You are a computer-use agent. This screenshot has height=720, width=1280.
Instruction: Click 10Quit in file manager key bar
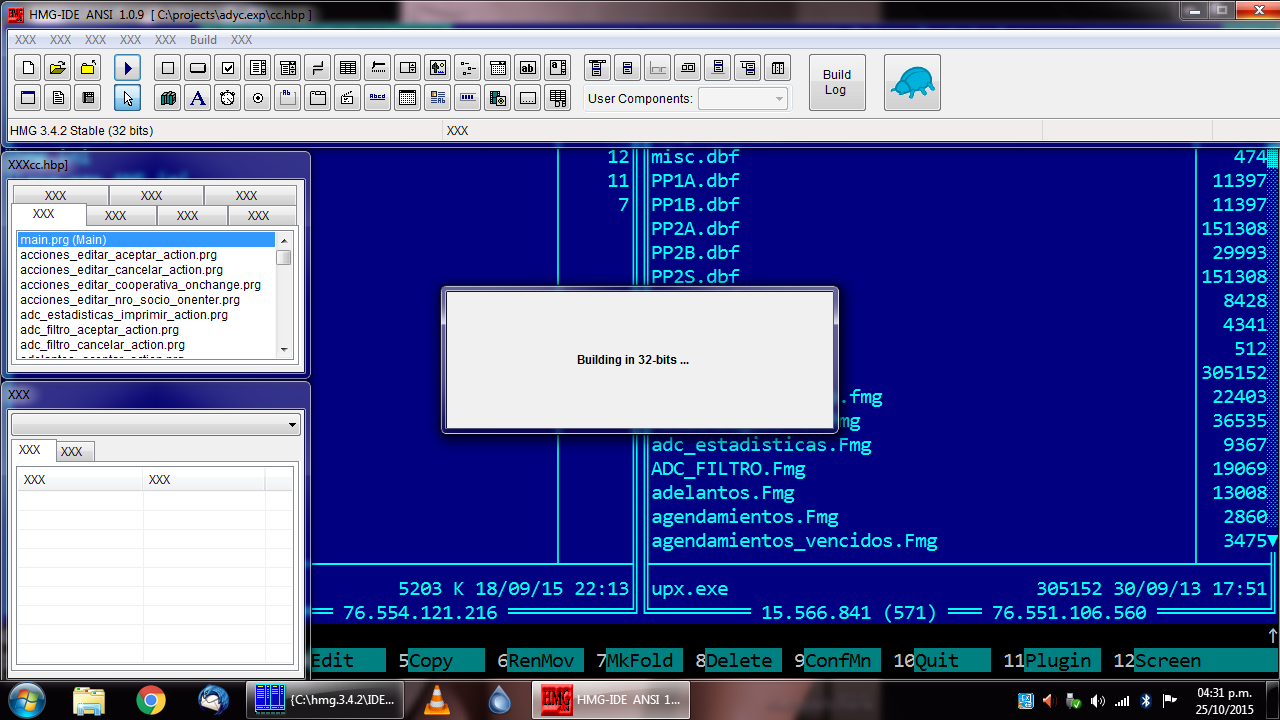[942, 661]
